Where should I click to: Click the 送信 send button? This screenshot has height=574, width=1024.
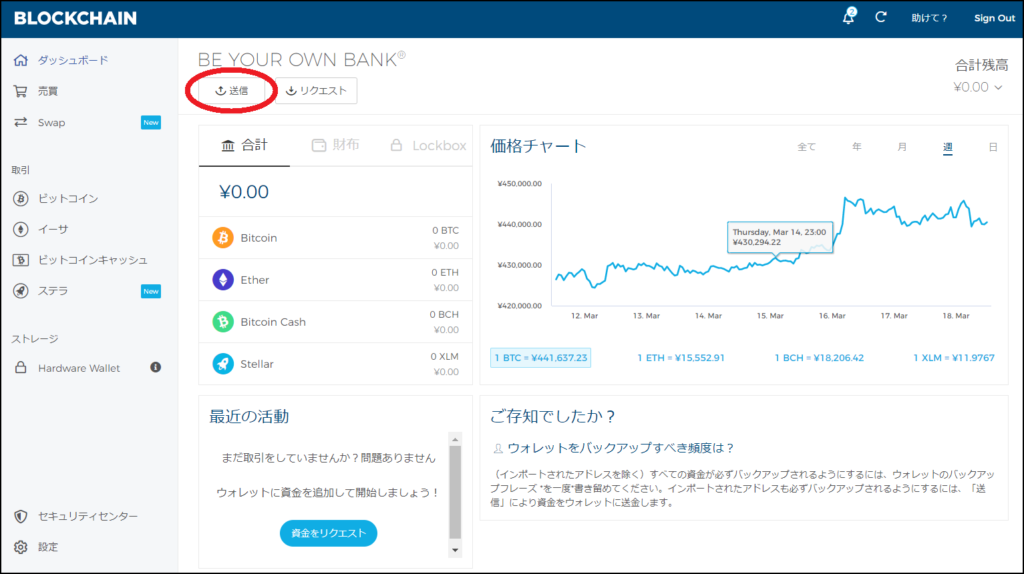(232, 91)
